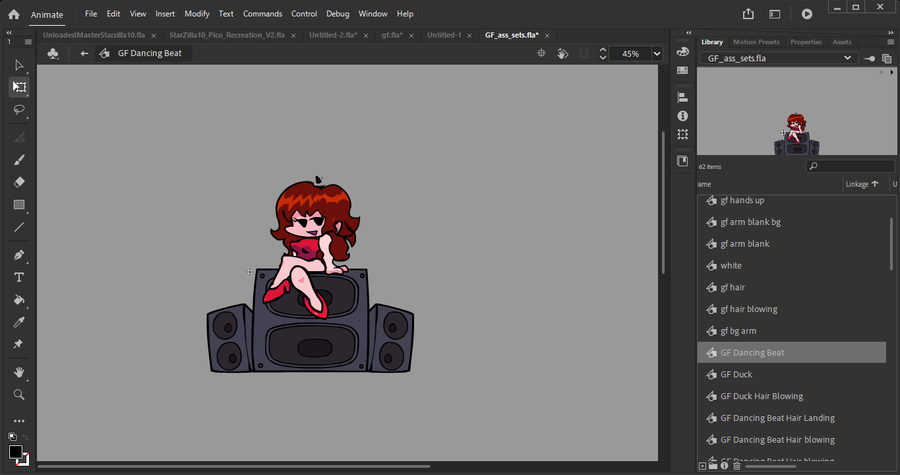This screenshot has width=900, height=475.
Task: Open the Transform panel icon
Action: [x=682, y=134]
